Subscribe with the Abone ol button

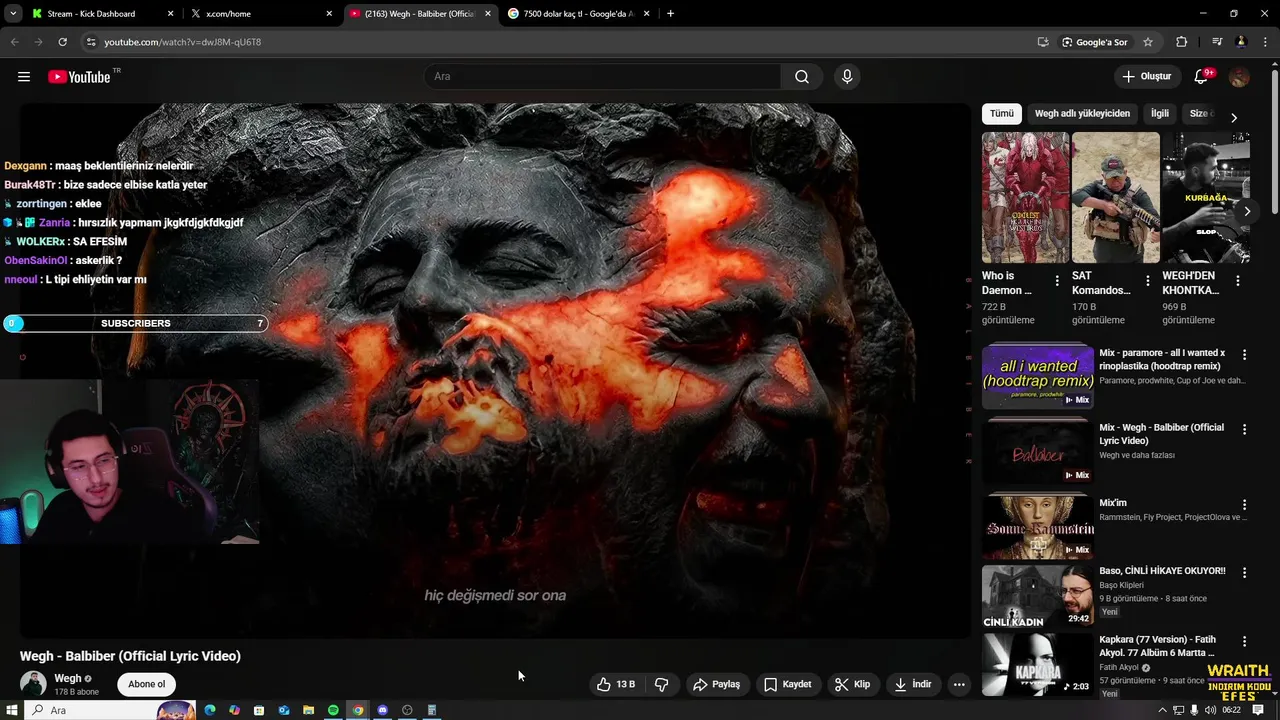[147, 684]
